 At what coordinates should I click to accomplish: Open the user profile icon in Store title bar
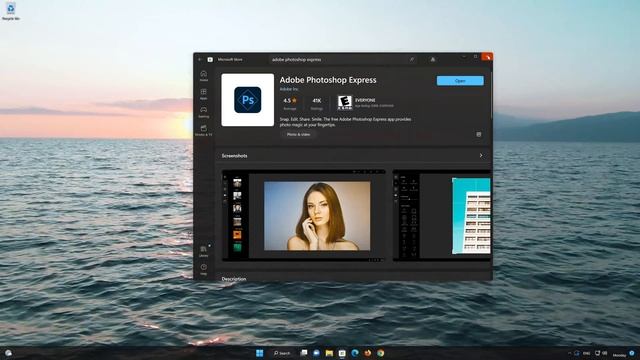(x=433, y=60)
